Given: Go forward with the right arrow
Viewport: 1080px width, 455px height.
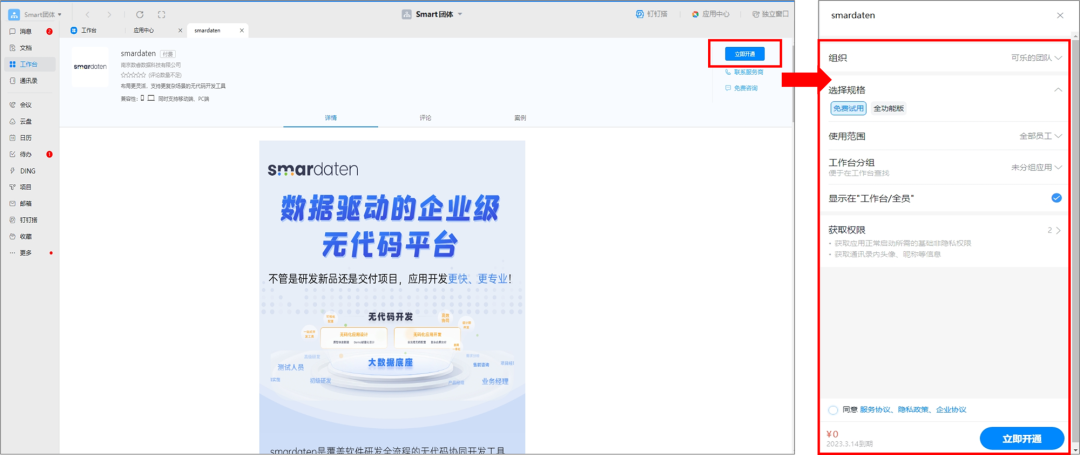Looking at the screenshot, I should 110,14.
